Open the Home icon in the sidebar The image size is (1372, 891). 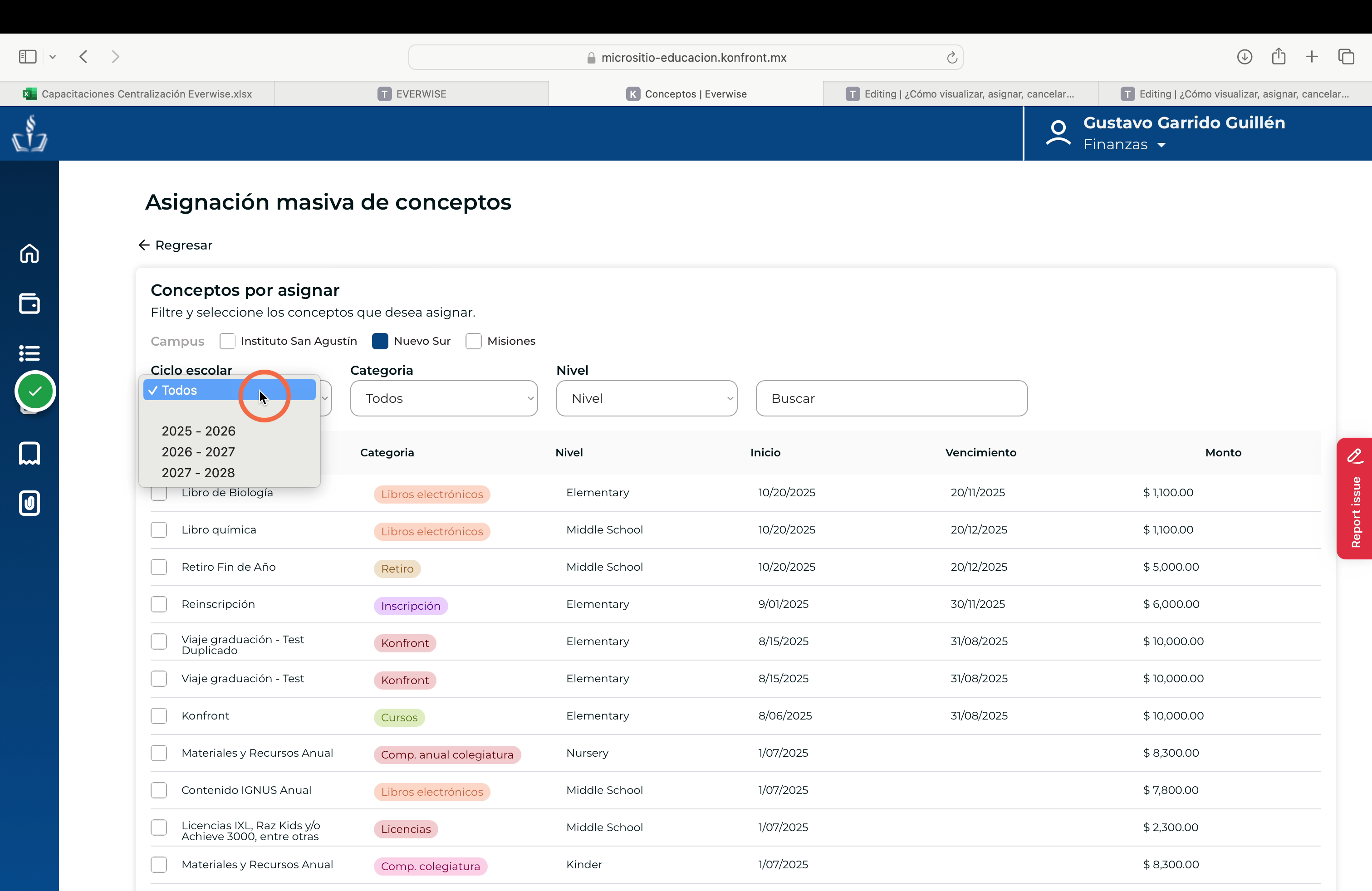[29, 254]
